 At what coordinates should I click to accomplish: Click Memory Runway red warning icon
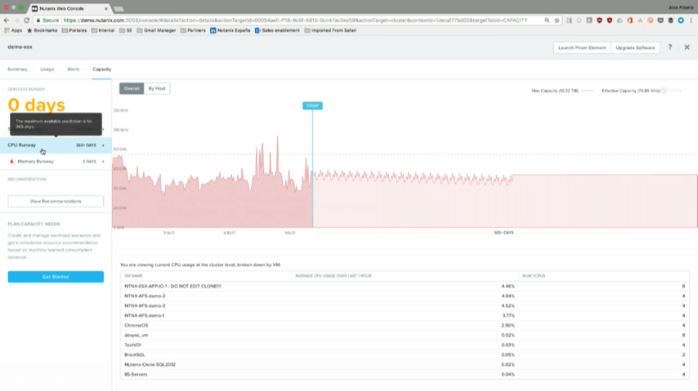12,162
